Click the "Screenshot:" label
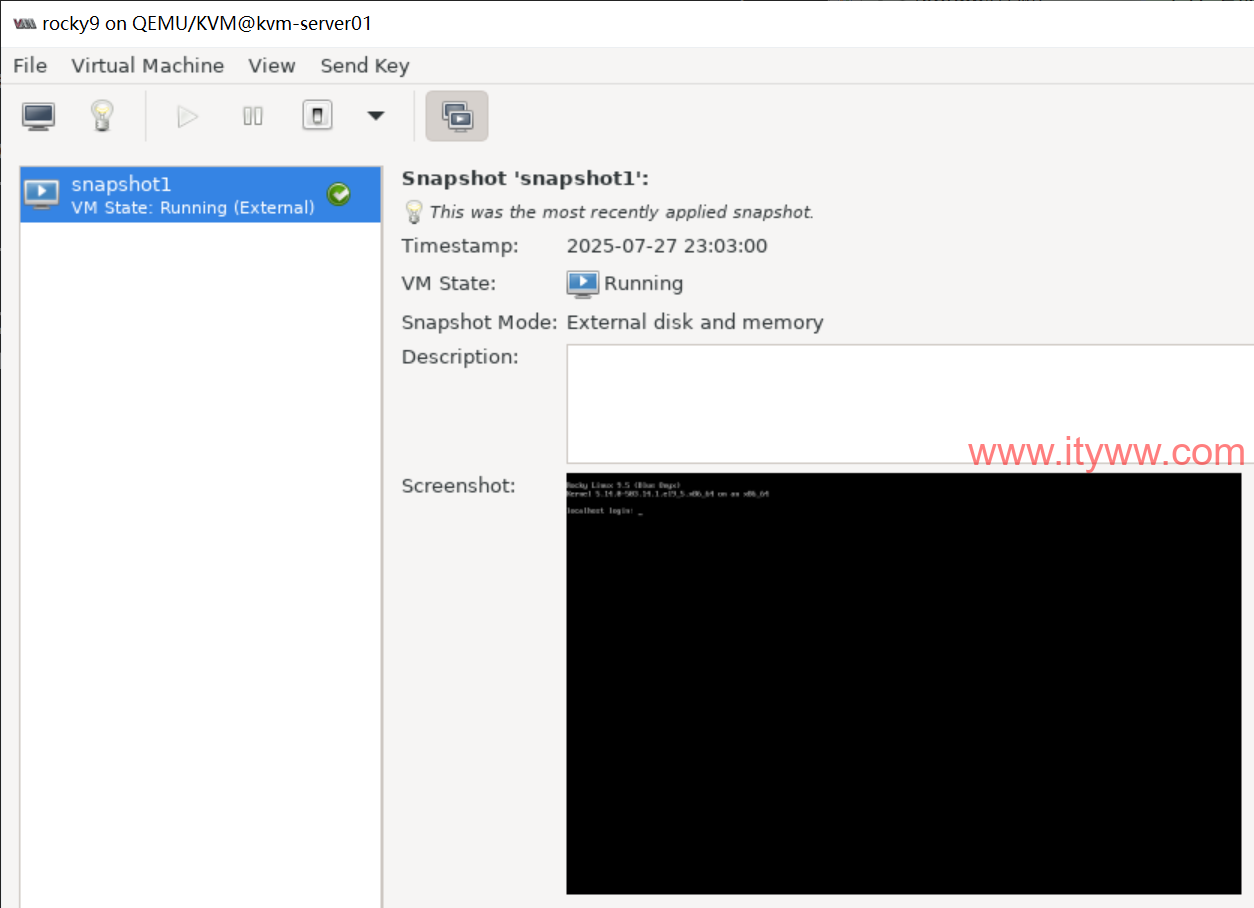The height and width of the screenshot is (908, 1254). coord(459,486)
